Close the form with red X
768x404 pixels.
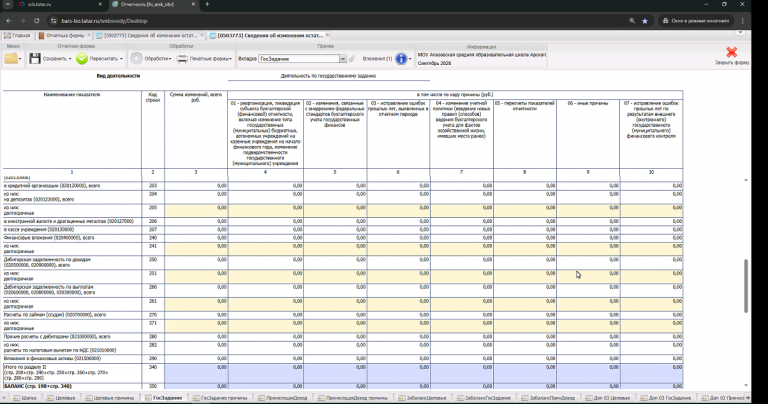pos(732,52)
